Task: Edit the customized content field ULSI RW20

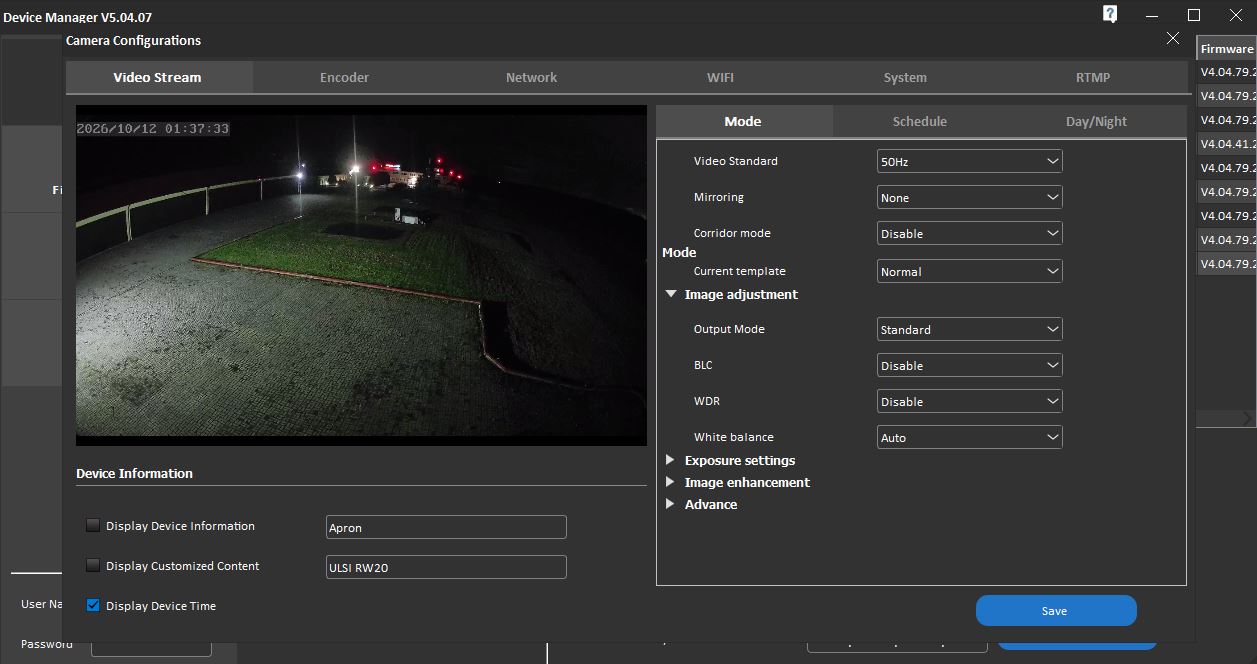Action: [x=446, y=567]
